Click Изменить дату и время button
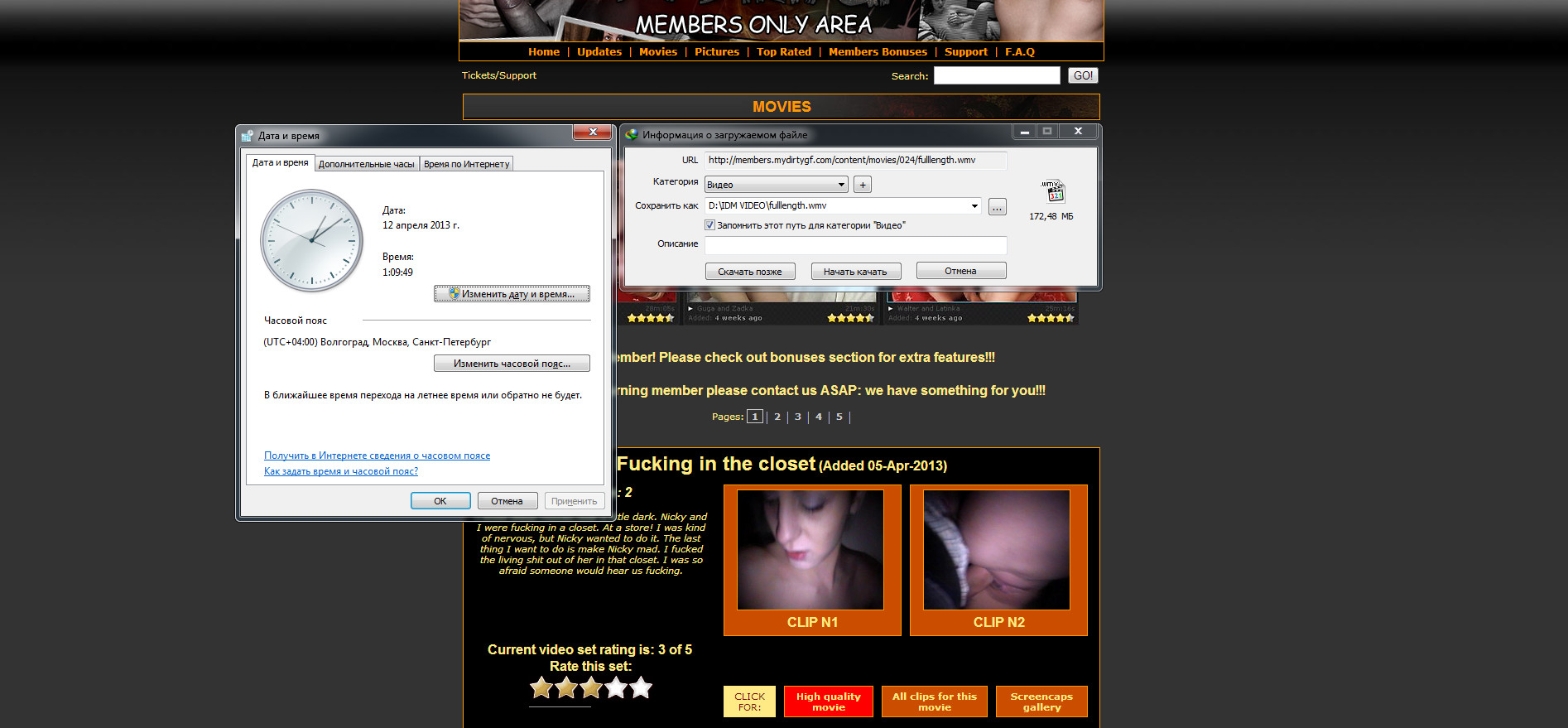Image resolution: width=1568 pixels, height=728 pixels. click(512, 294)
